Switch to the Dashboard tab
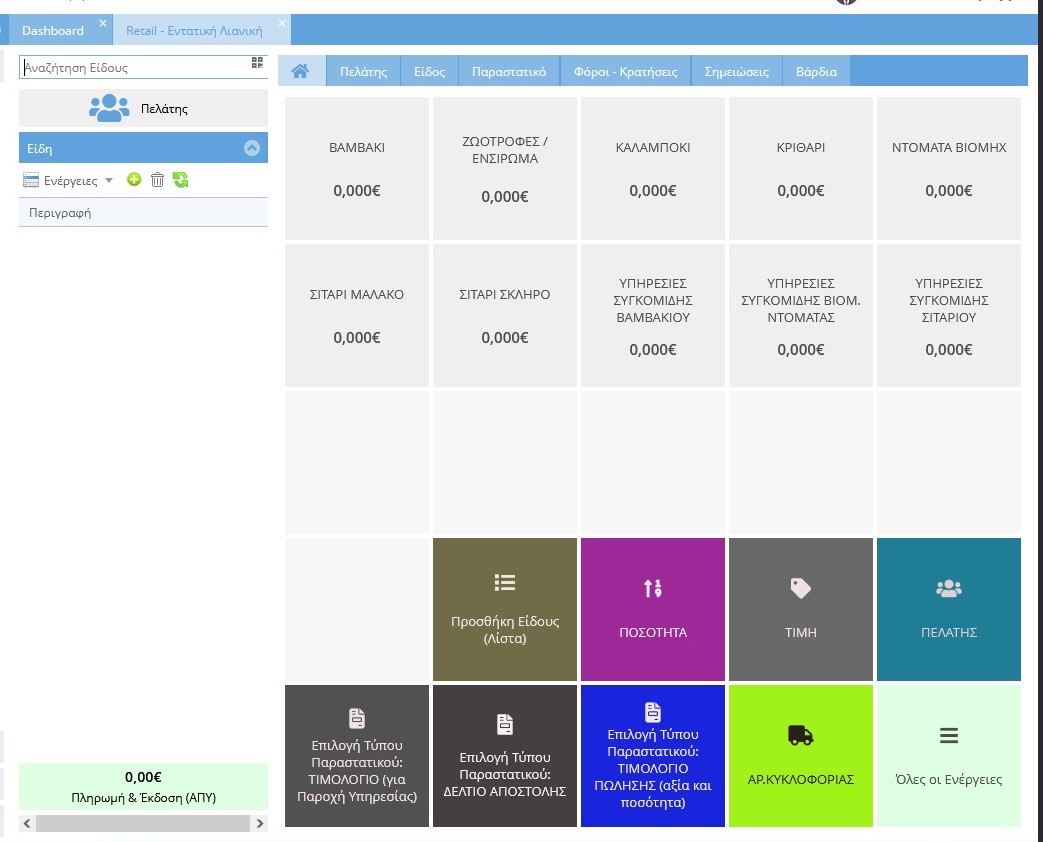Image resolution: width=1043 pixels, height=842 pixels. 53,31
